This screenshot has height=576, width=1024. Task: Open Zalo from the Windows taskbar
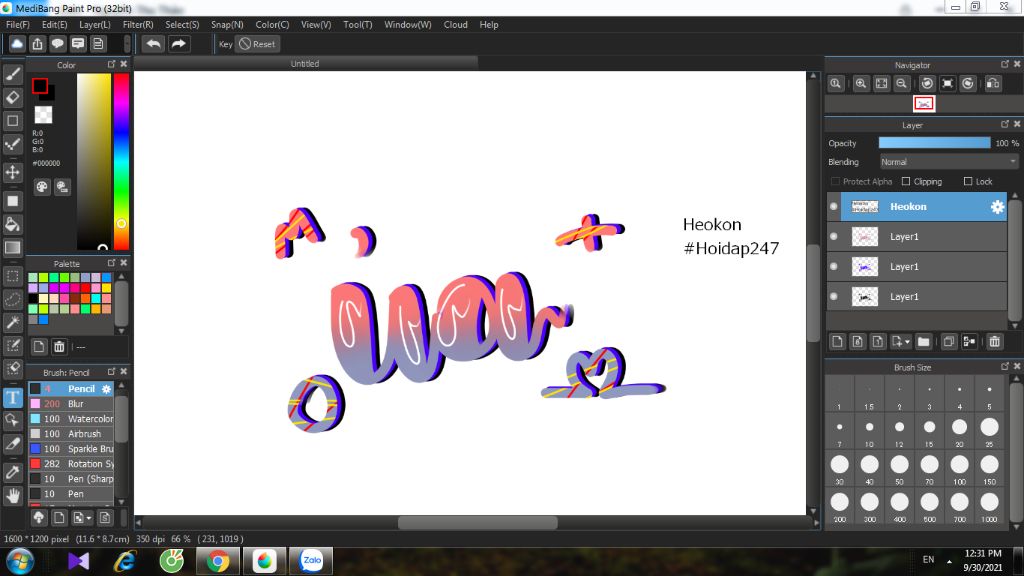[312, 561]
